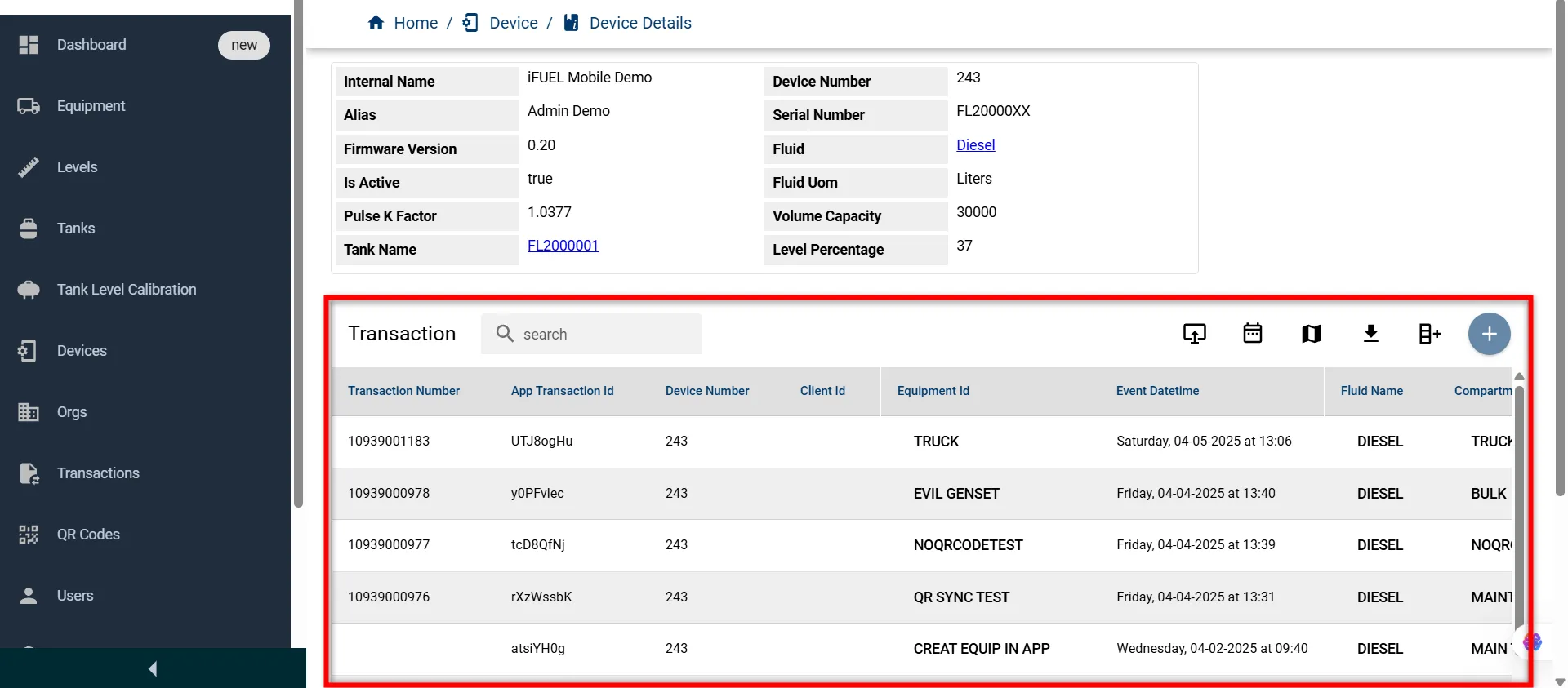Screen dimensions: 1568x688
Task: Open Transactions in the sidebar
Action: pos(98,473)
